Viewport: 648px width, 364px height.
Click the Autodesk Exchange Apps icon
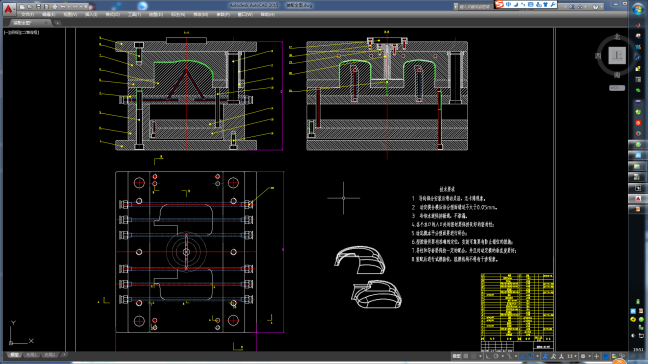[x=572, y=7]
